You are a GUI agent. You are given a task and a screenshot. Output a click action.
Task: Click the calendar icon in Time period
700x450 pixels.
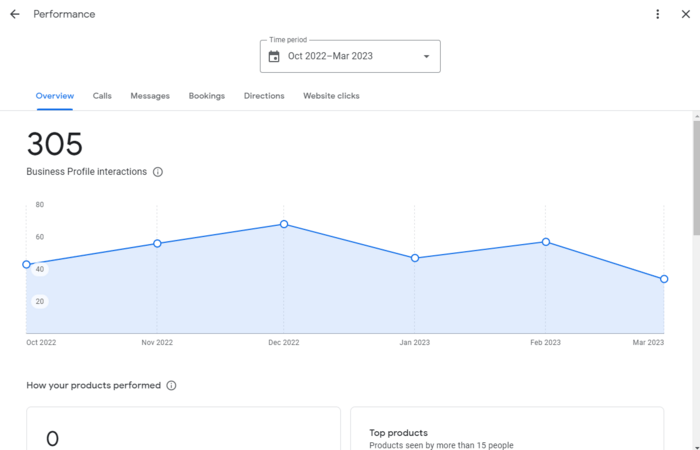(x=274, y=57)
